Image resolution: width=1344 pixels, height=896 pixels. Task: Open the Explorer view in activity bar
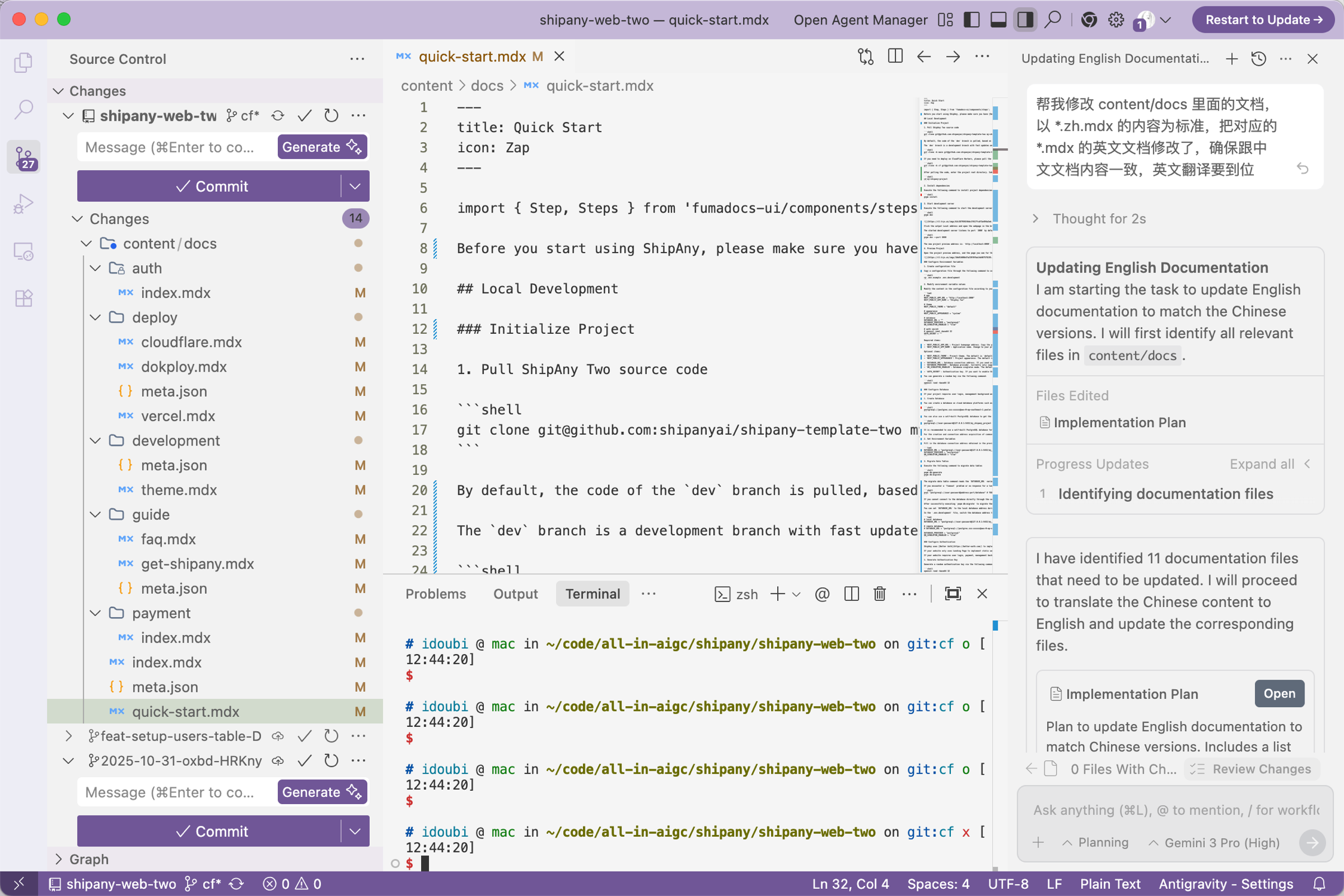coord(23,62)
